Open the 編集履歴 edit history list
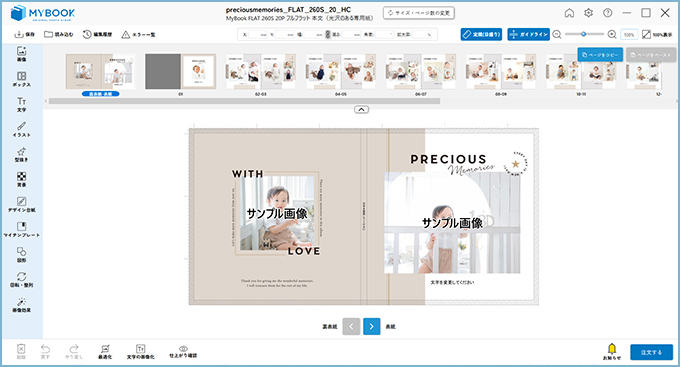 [x=97, y=34]
